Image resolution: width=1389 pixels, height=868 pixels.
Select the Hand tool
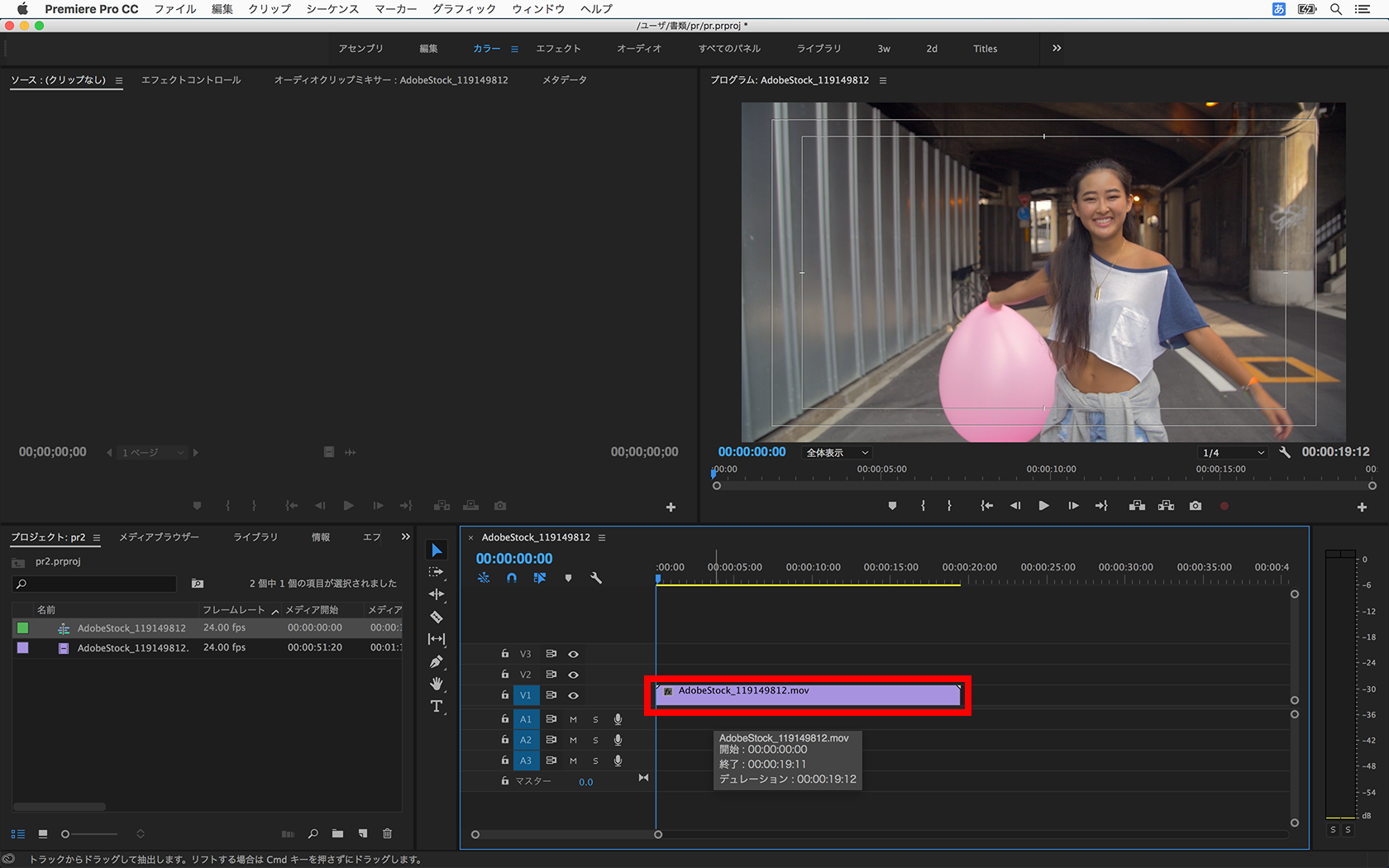(437, 684)
